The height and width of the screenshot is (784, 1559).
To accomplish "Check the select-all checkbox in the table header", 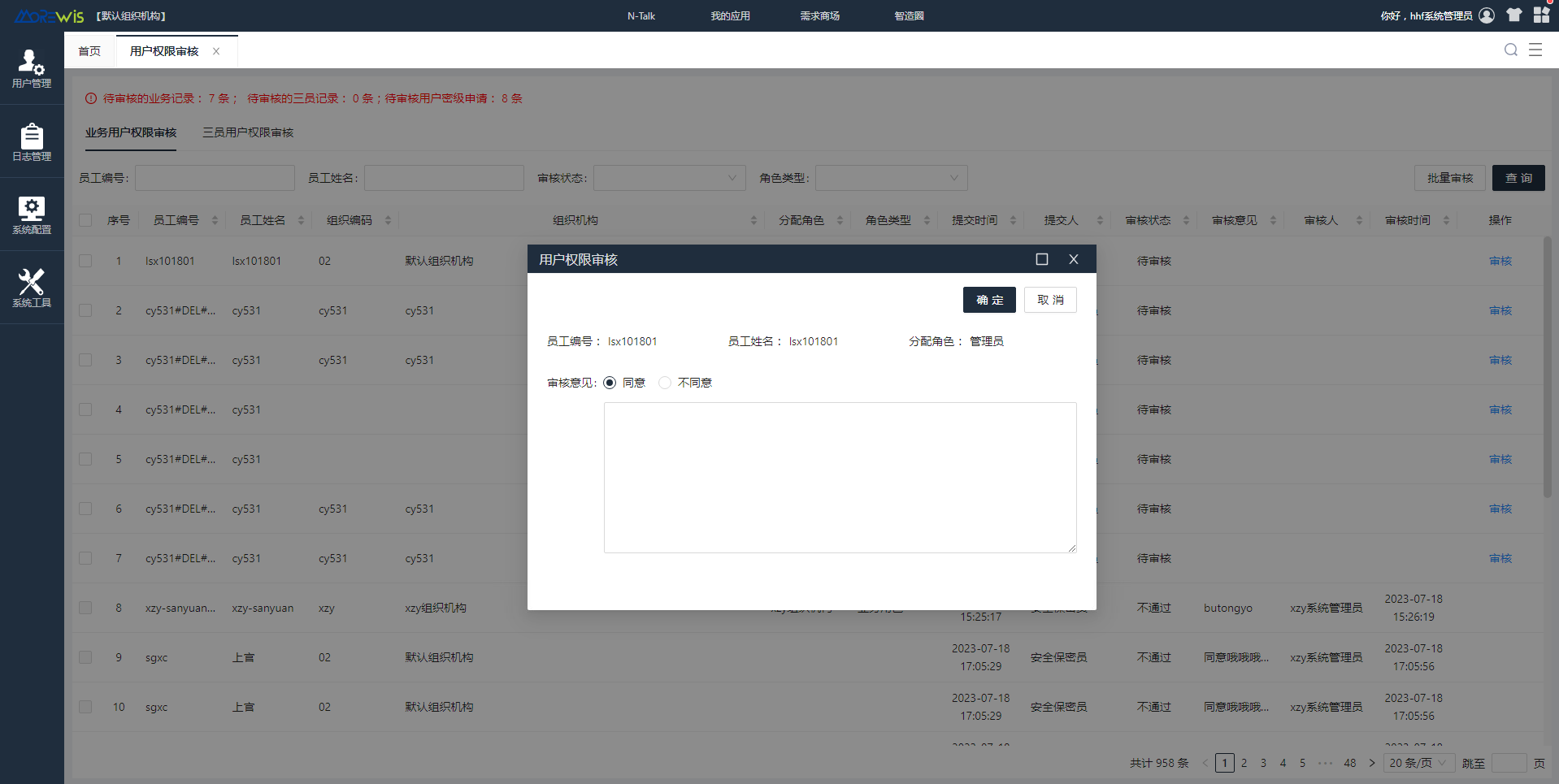I will click(x=85, y=219).
